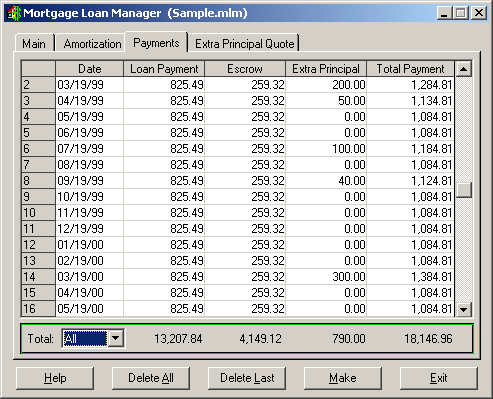This screenshot has height=399, width=493.
Task: Click the total escrow 4,149.12
Action: pos(260,339)
